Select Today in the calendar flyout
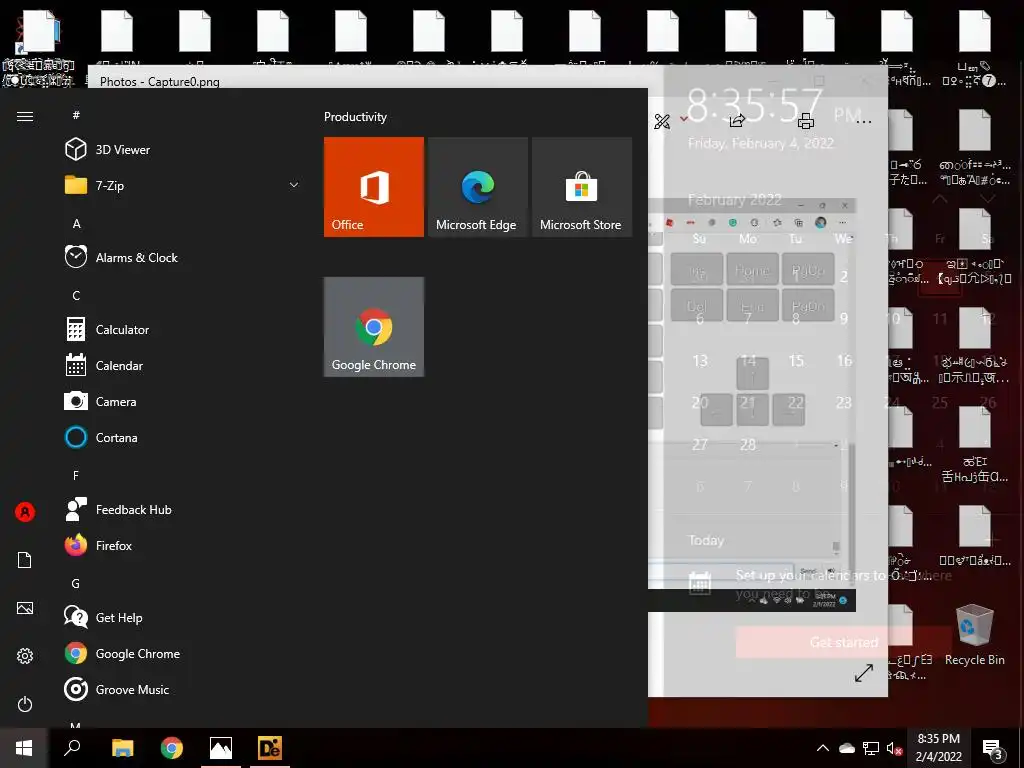This screenshot has width=1024, height=768. pyautogui.click(x=706, y=541)
